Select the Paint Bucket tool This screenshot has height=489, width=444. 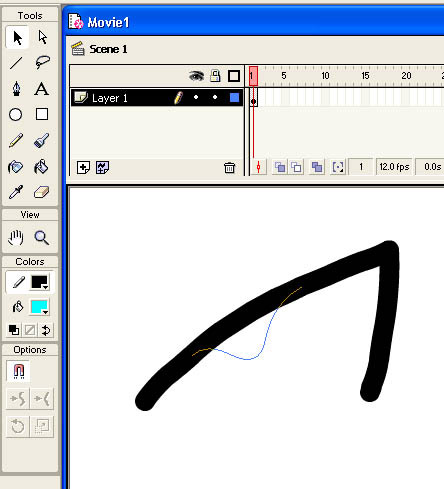[x=42, y=167]
